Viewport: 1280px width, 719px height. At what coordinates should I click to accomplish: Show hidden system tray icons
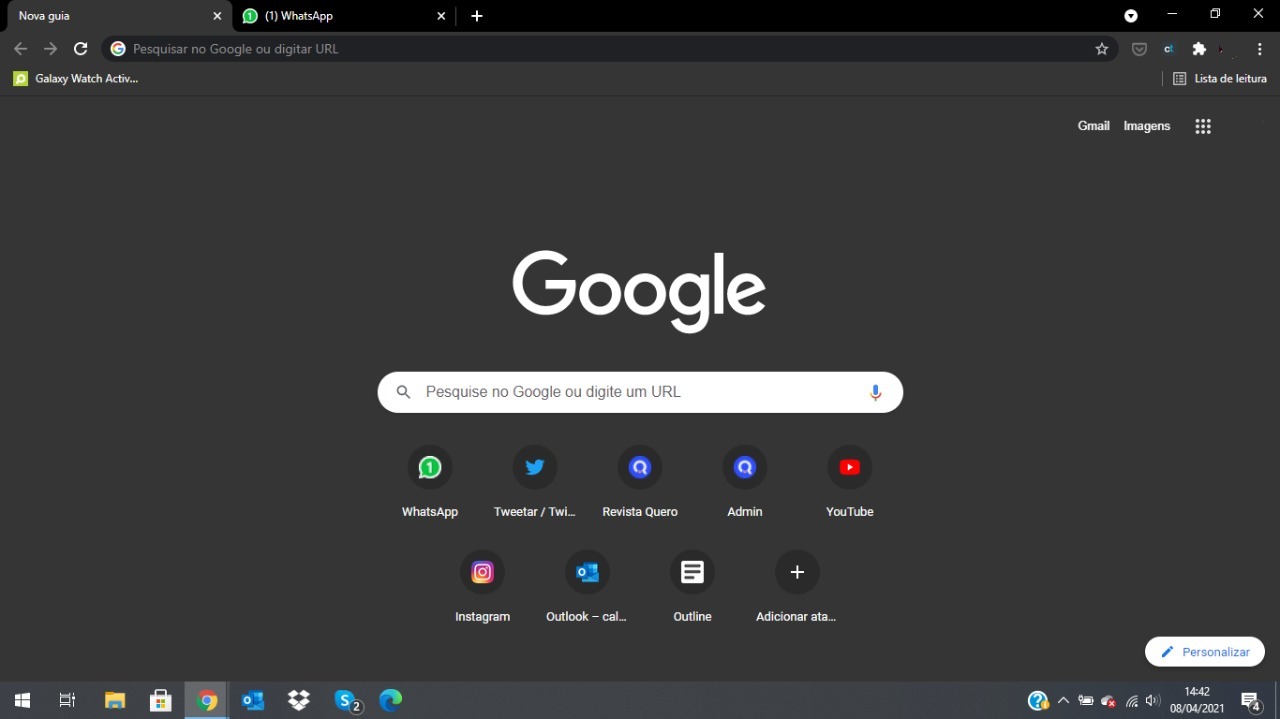(1063, 701)
